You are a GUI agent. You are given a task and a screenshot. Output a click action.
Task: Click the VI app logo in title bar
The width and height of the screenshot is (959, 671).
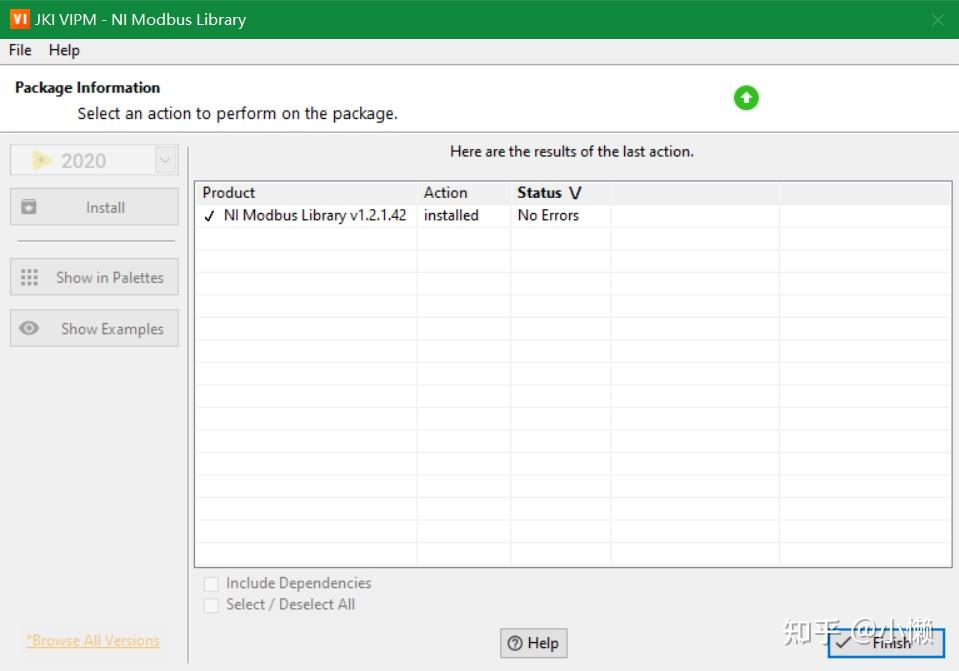[x=20, y=19]
